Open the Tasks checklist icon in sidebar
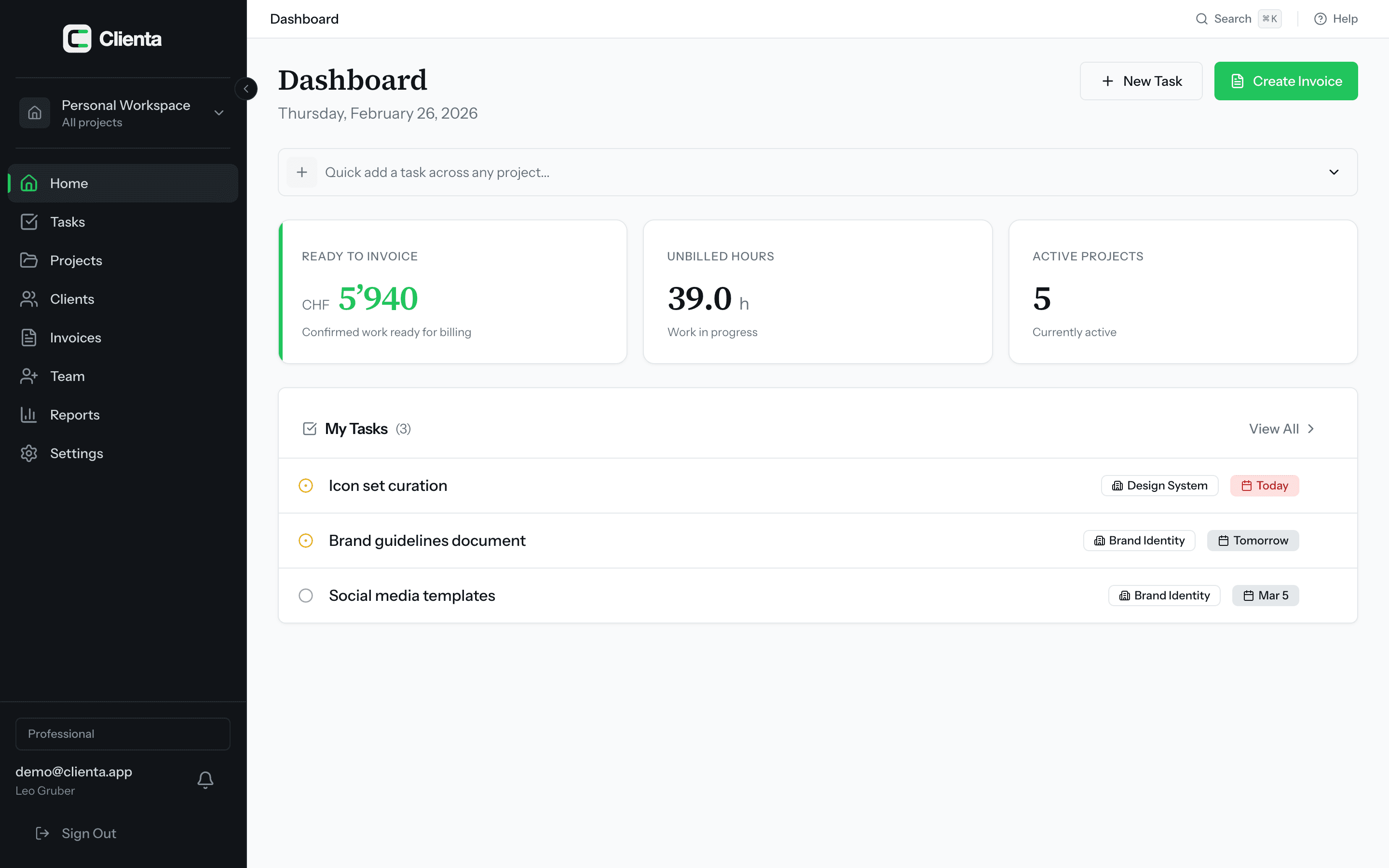 29,222
